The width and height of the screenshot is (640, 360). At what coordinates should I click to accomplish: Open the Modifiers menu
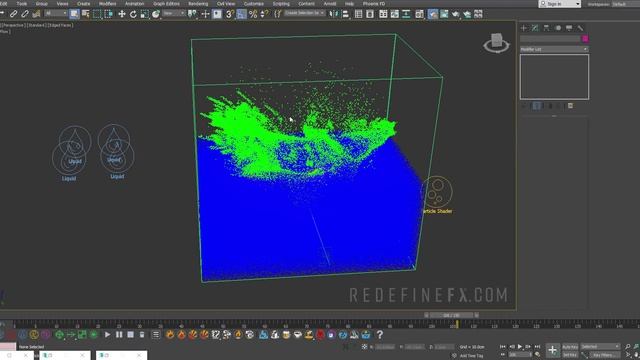pyautogui.click(x=108, y=4)
